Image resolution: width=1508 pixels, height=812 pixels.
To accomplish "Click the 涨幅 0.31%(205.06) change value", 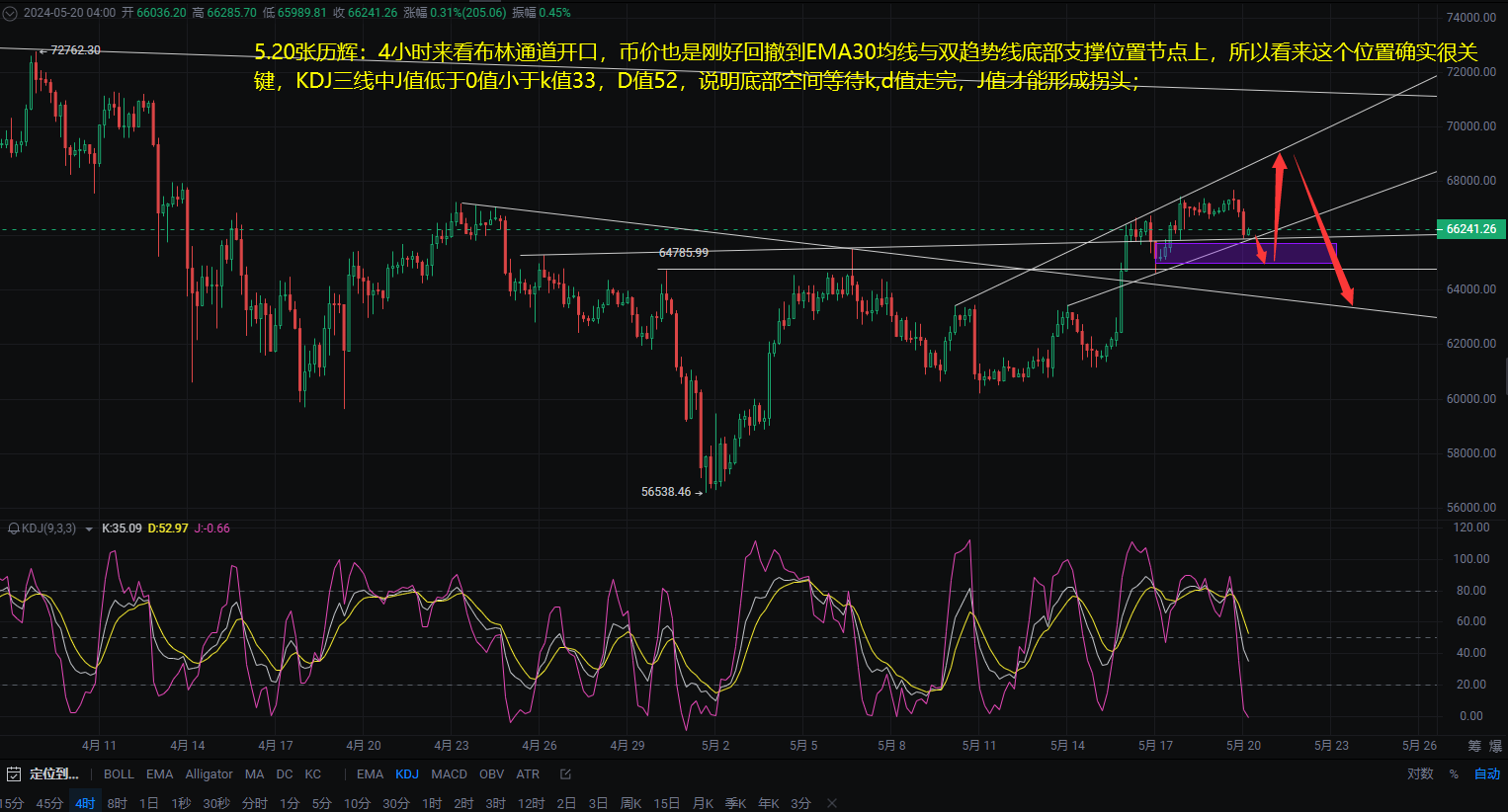I will (x=455, y=13).
